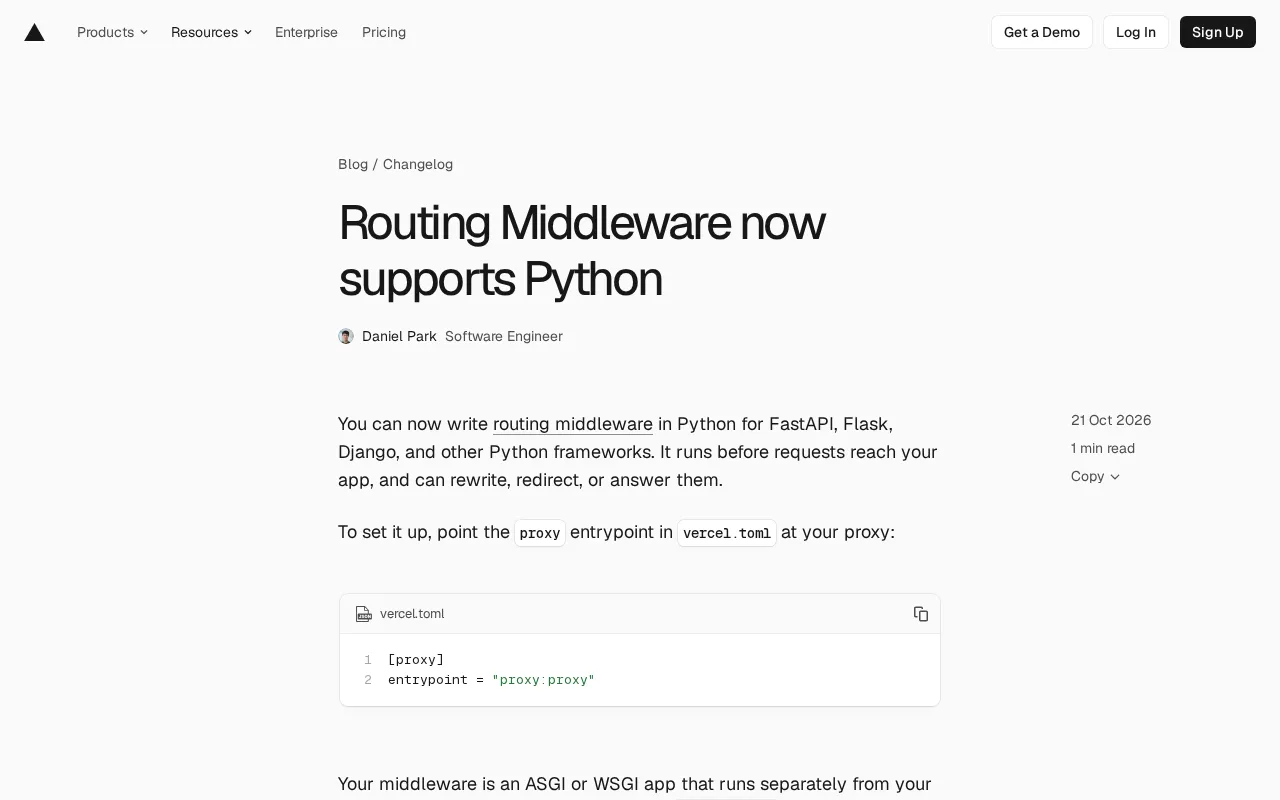
Task: Expand the Resources dropdown menu
Action: tap(211, 32)
